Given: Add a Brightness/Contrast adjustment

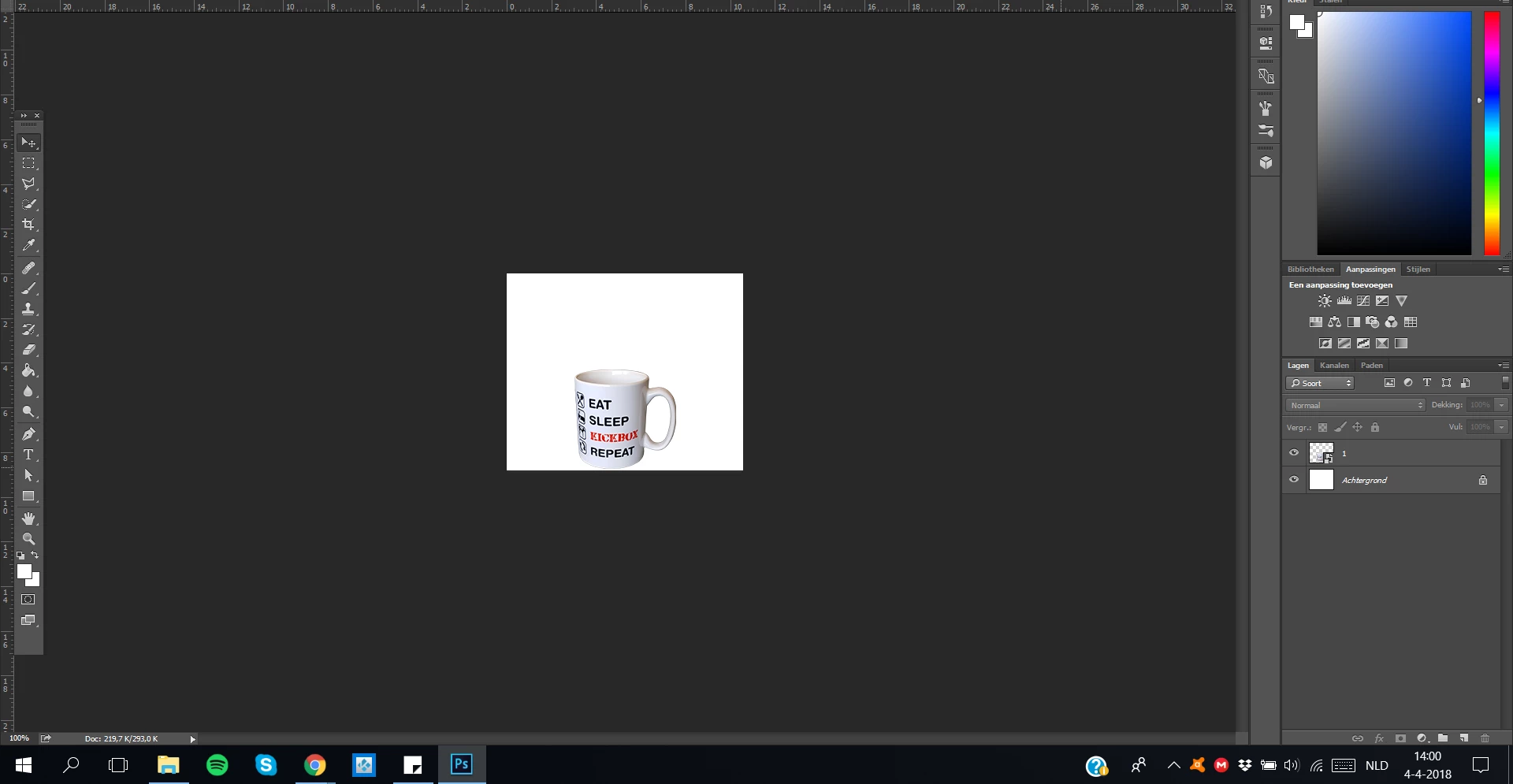Looking at the screenshot, I should 1325,301.
